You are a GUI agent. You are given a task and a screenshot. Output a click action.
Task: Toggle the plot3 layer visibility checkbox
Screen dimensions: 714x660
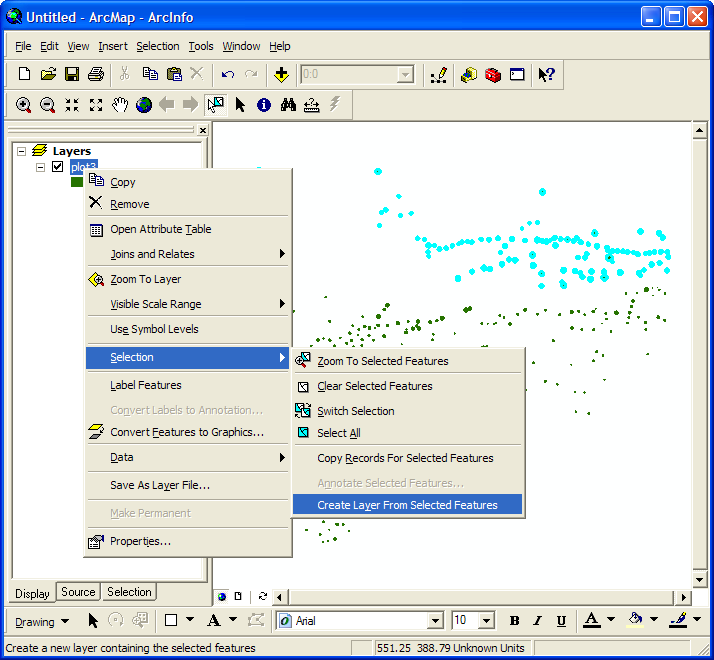tap(57, 167)
